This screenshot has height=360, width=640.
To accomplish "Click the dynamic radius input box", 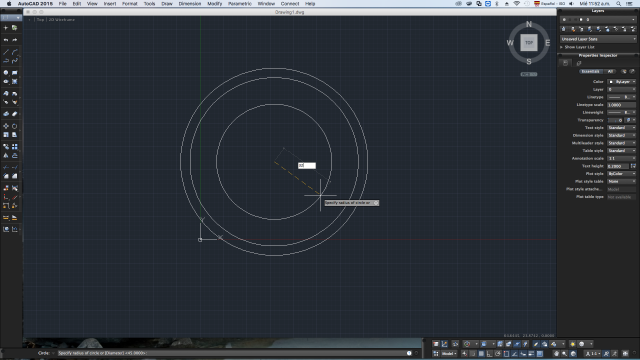I will tap(307, 165).
